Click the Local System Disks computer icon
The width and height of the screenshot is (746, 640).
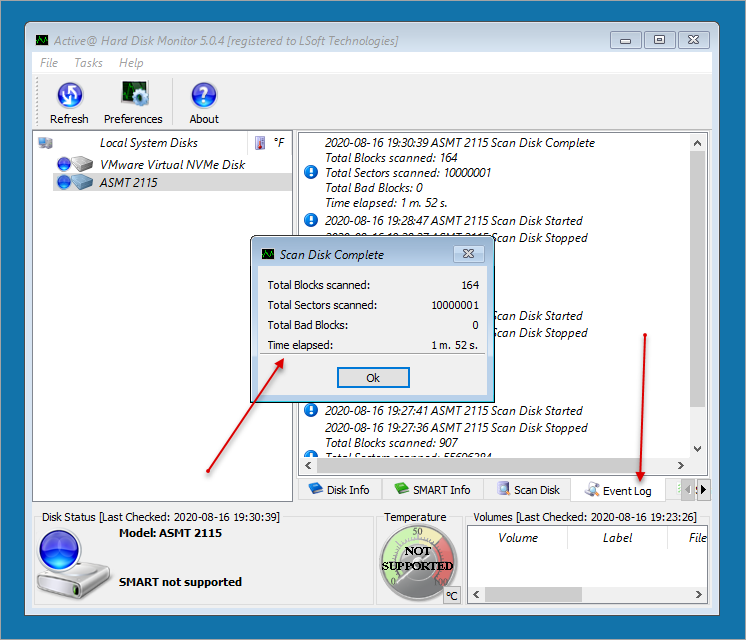45,143
